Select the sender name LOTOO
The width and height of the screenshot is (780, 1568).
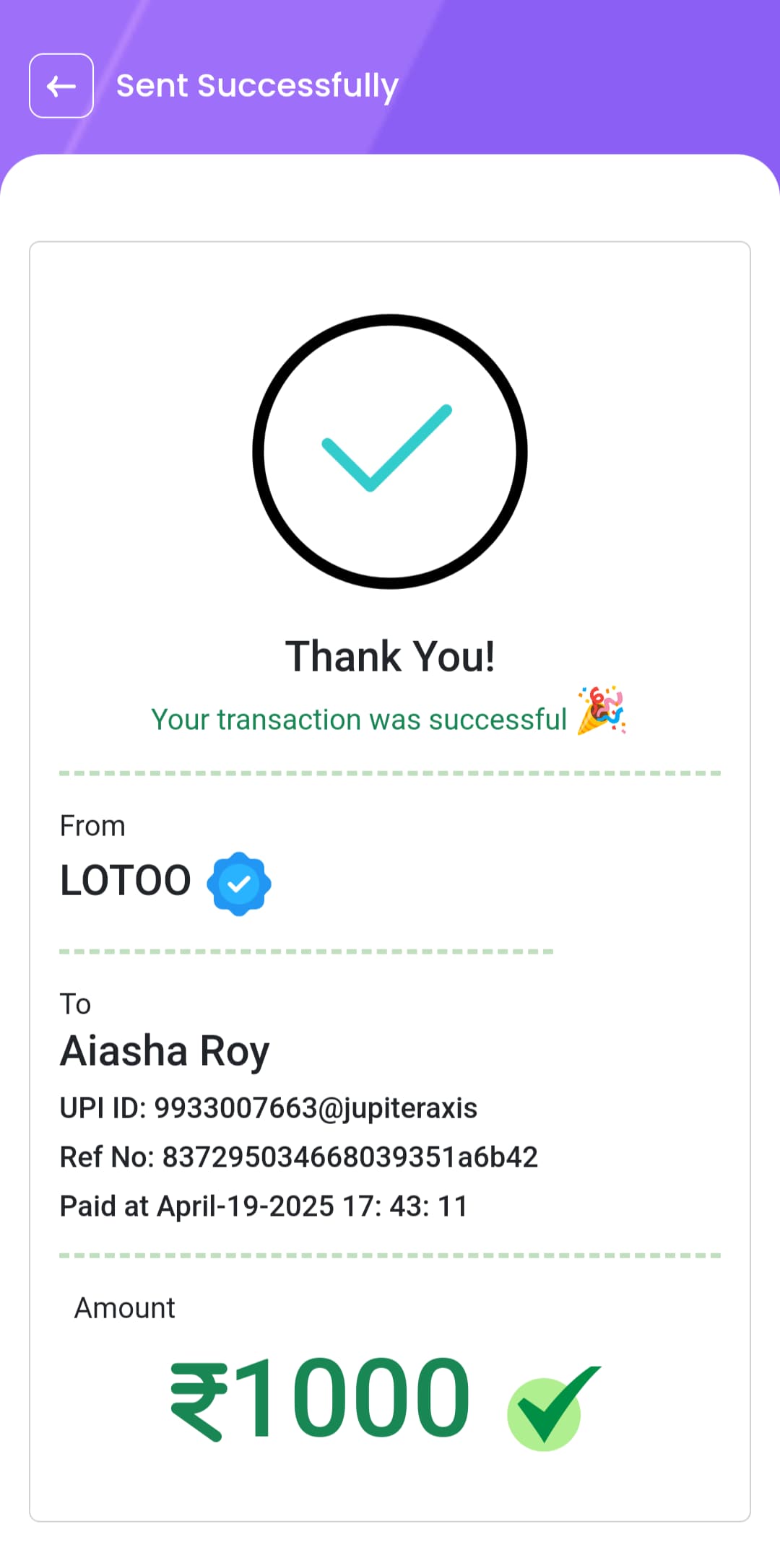pyautogui.click(x=126, y=881)
